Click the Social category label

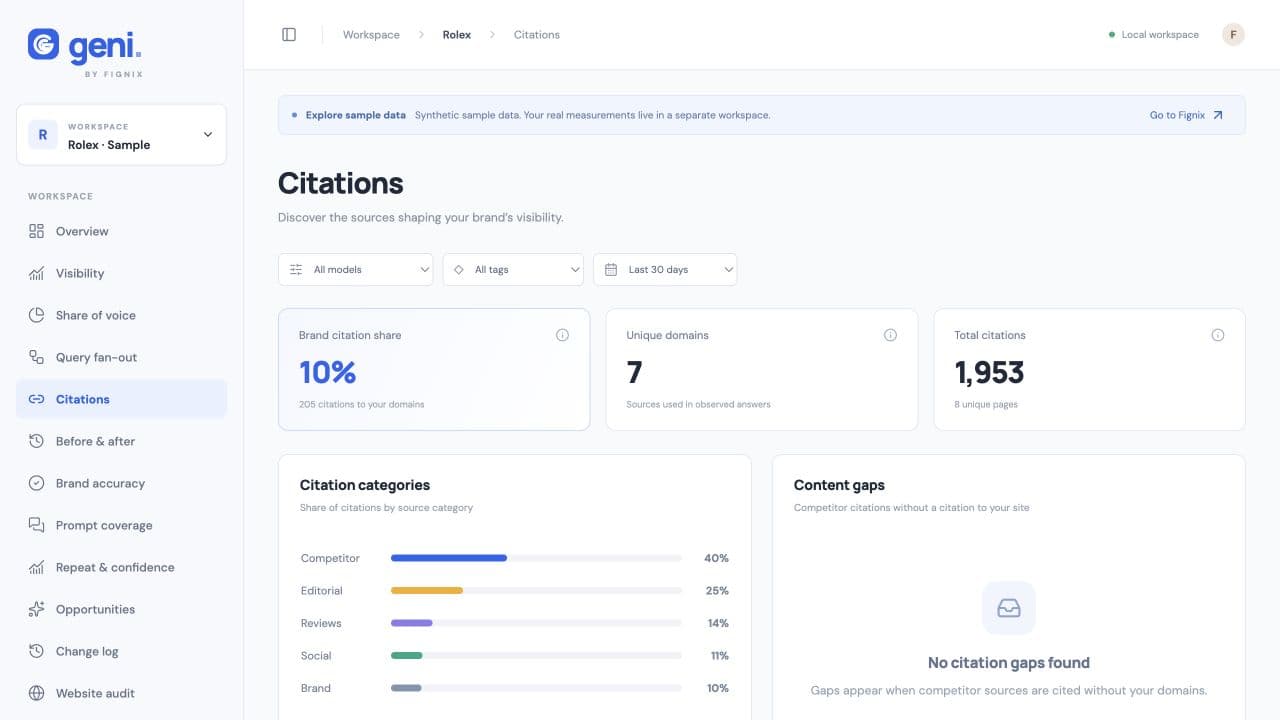(316, 656)
